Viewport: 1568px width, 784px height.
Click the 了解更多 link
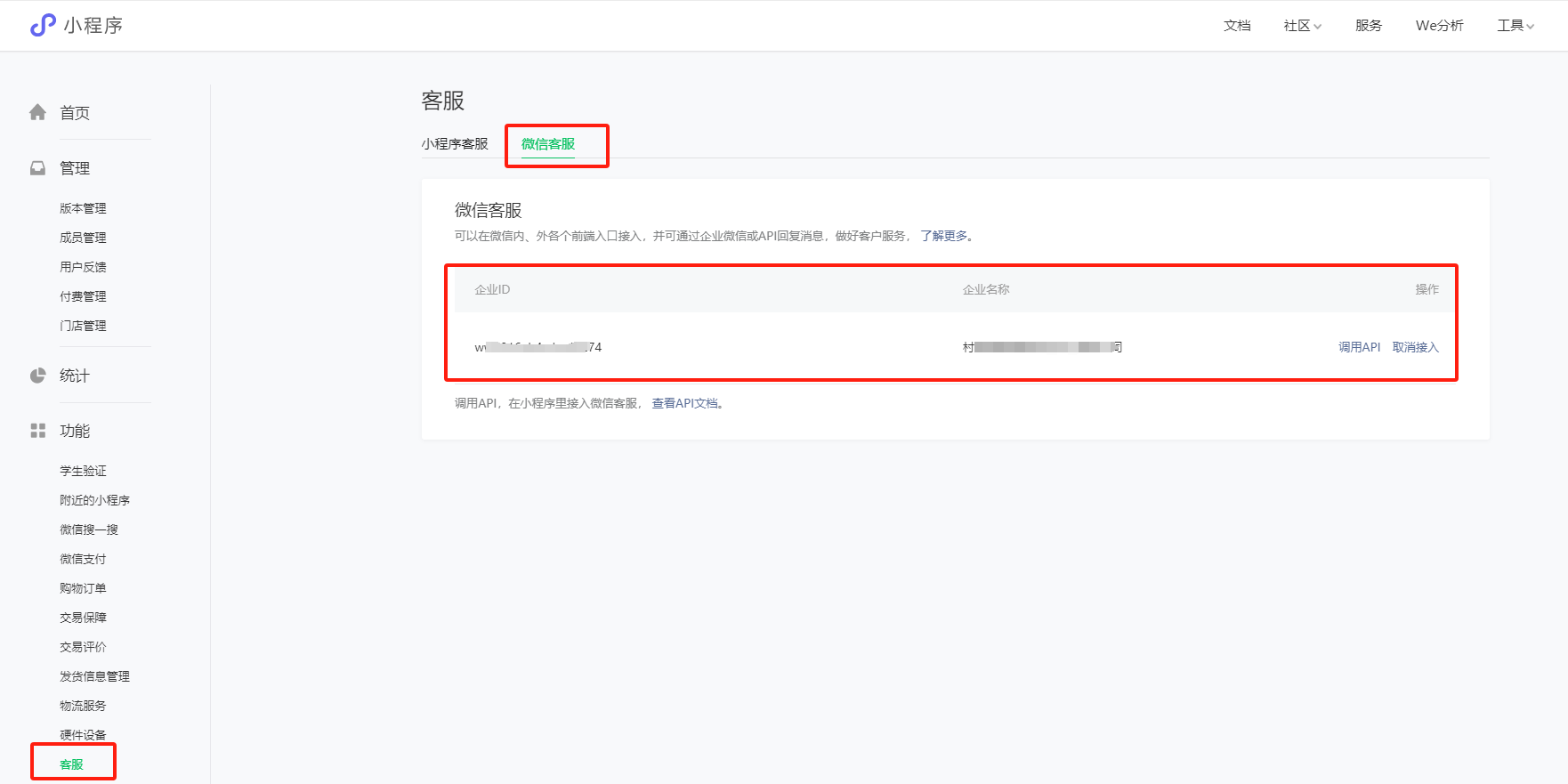(x=943, y=236)
